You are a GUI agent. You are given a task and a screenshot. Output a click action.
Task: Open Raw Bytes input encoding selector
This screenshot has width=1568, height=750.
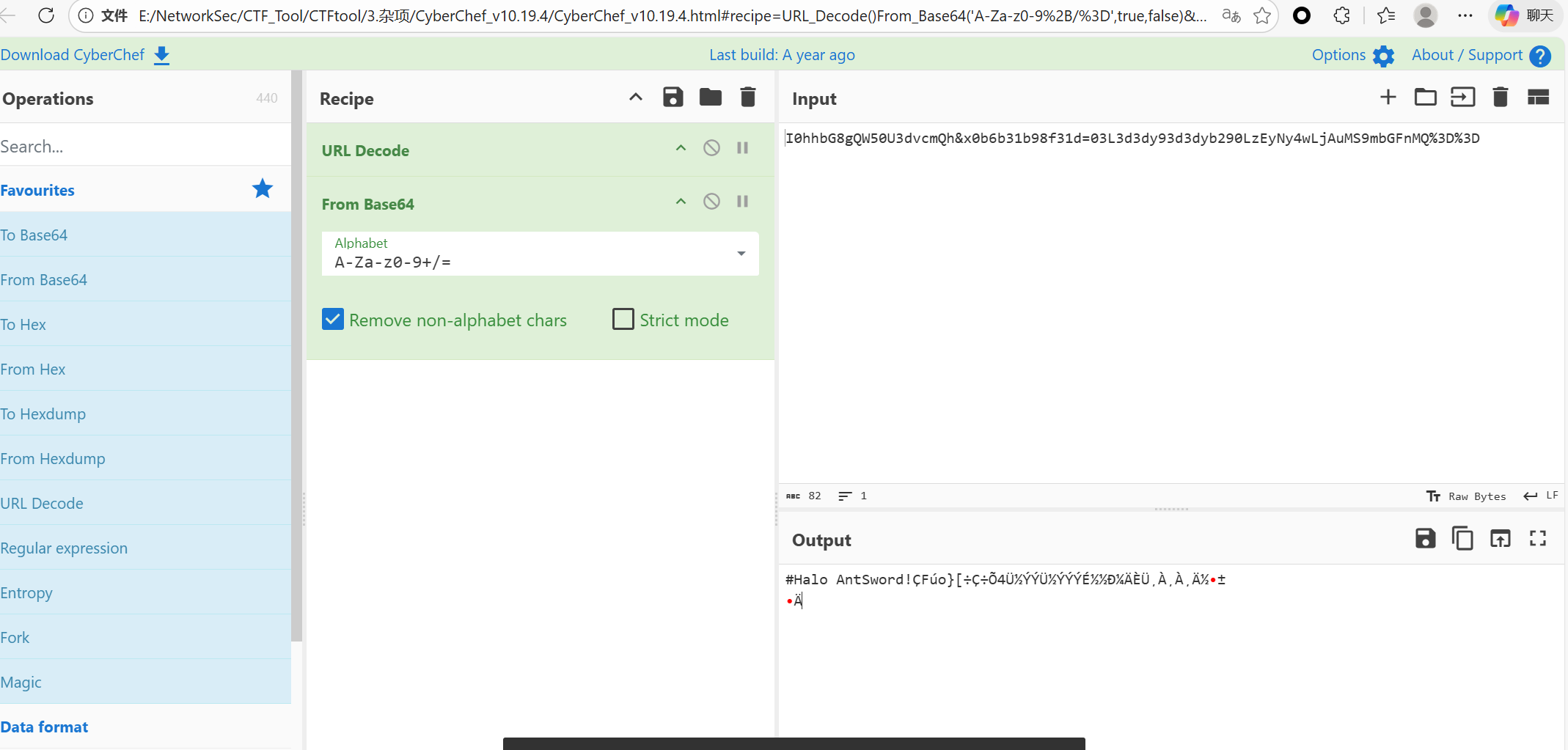pyautogui.click(x=1466, y=496)
